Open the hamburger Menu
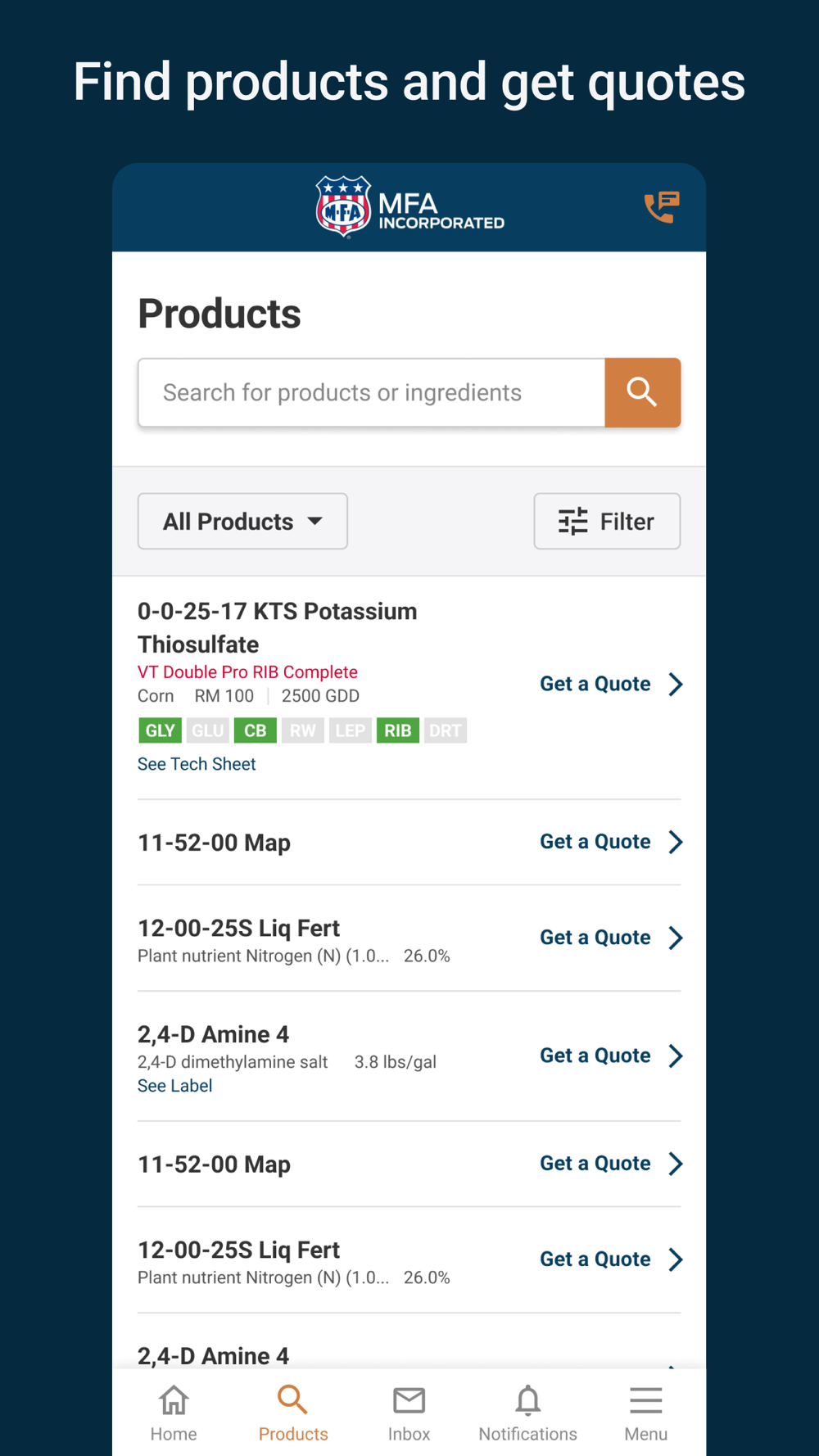 click(x=645, y=1413)
